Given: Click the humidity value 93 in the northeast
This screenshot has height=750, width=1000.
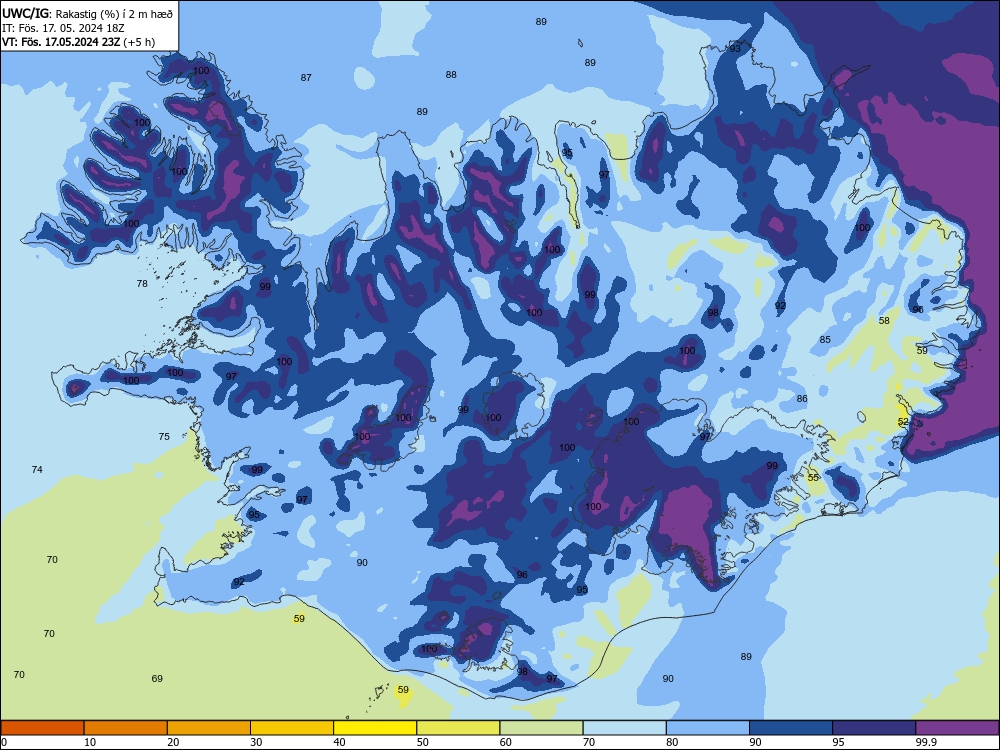Looking at the screenshot, I should point(735,48).
